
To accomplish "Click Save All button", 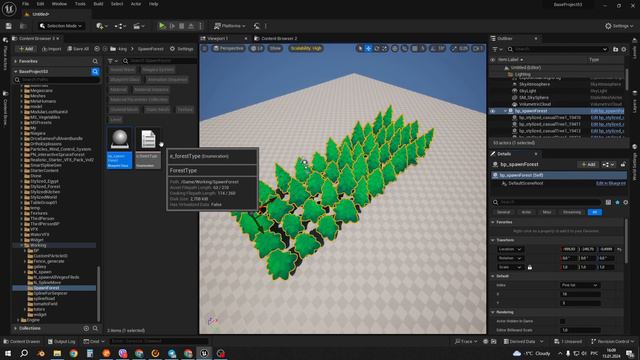I will (78, 49).
